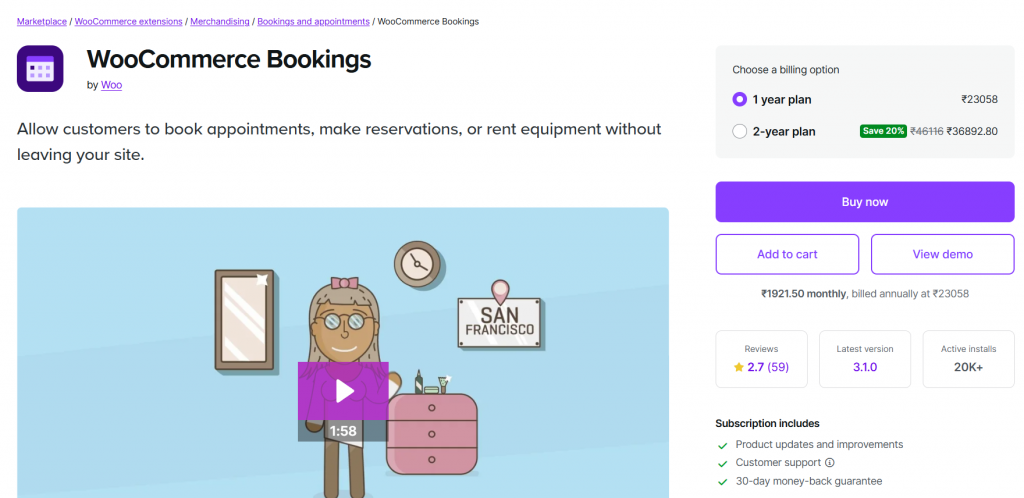The image size is (1024, 498).
Task: Open the Merchandising breadcrumb link
Action: click(x=220, y=22)
